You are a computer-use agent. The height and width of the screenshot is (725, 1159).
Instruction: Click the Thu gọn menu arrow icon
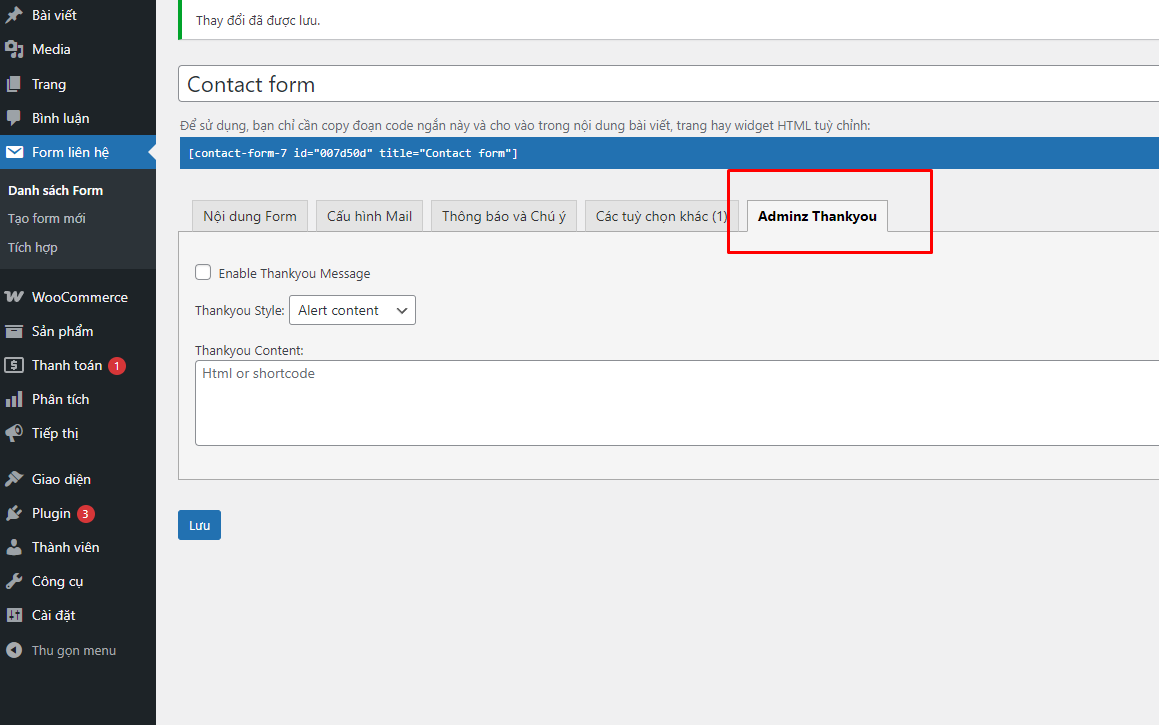tap(14, 650)
